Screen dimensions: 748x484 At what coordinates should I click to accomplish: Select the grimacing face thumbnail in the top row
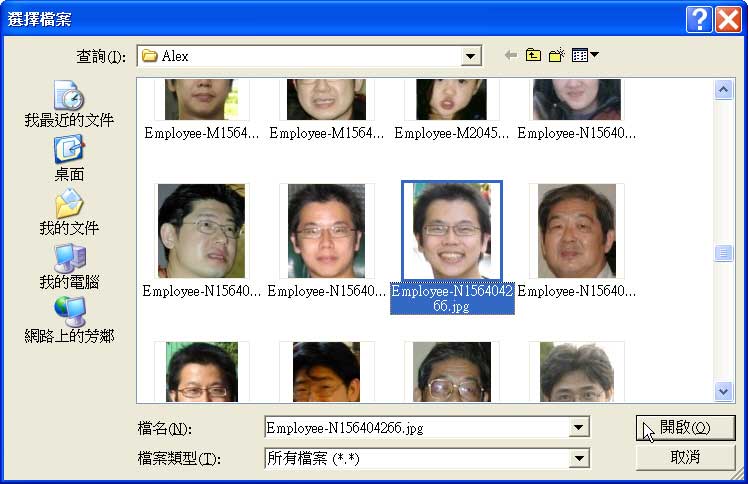pos(327,99)
